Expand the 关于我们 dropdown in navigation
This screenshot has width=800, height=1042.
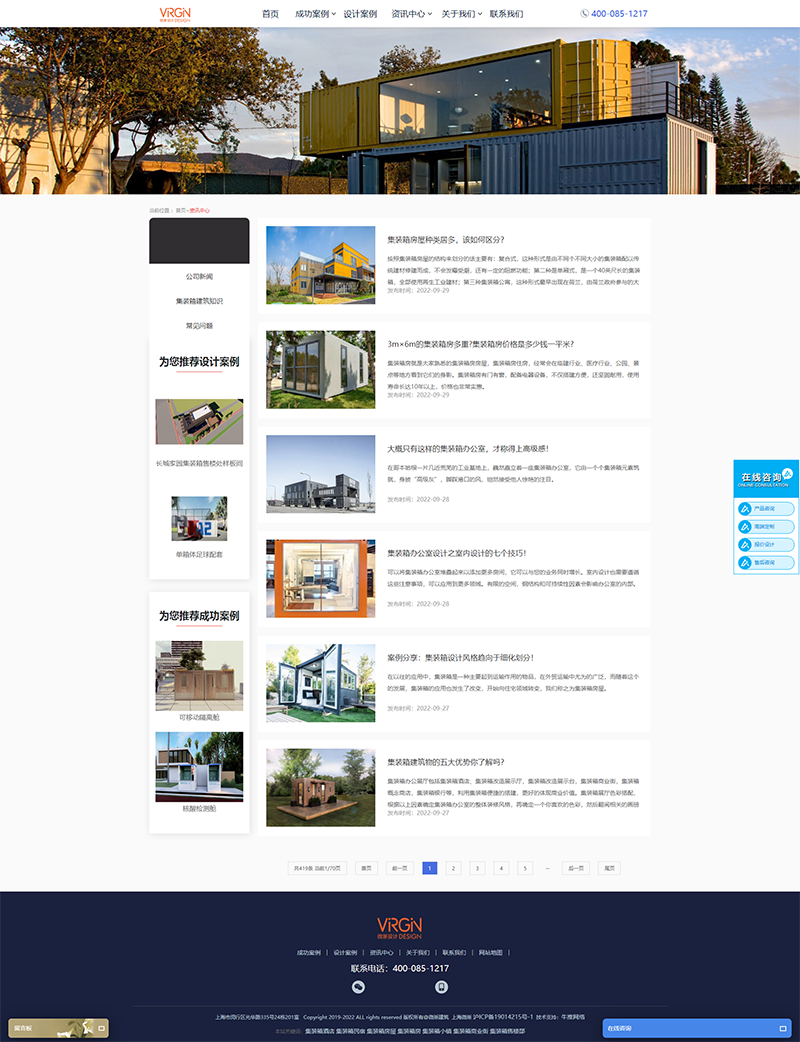tap(461, 14)
